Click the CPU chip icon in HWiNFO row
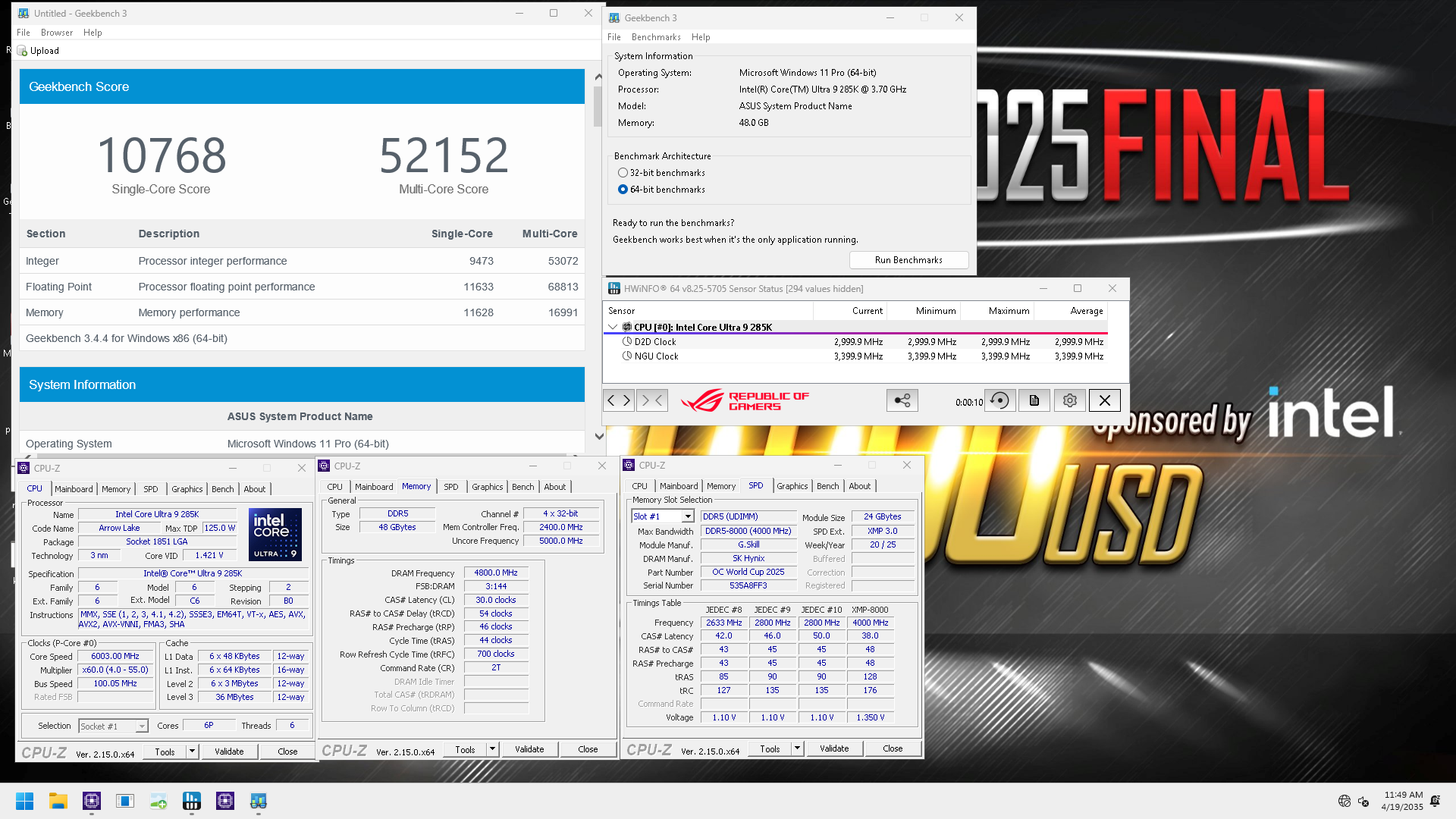This screenshot has height=819, width=1456. coord(627,327)
